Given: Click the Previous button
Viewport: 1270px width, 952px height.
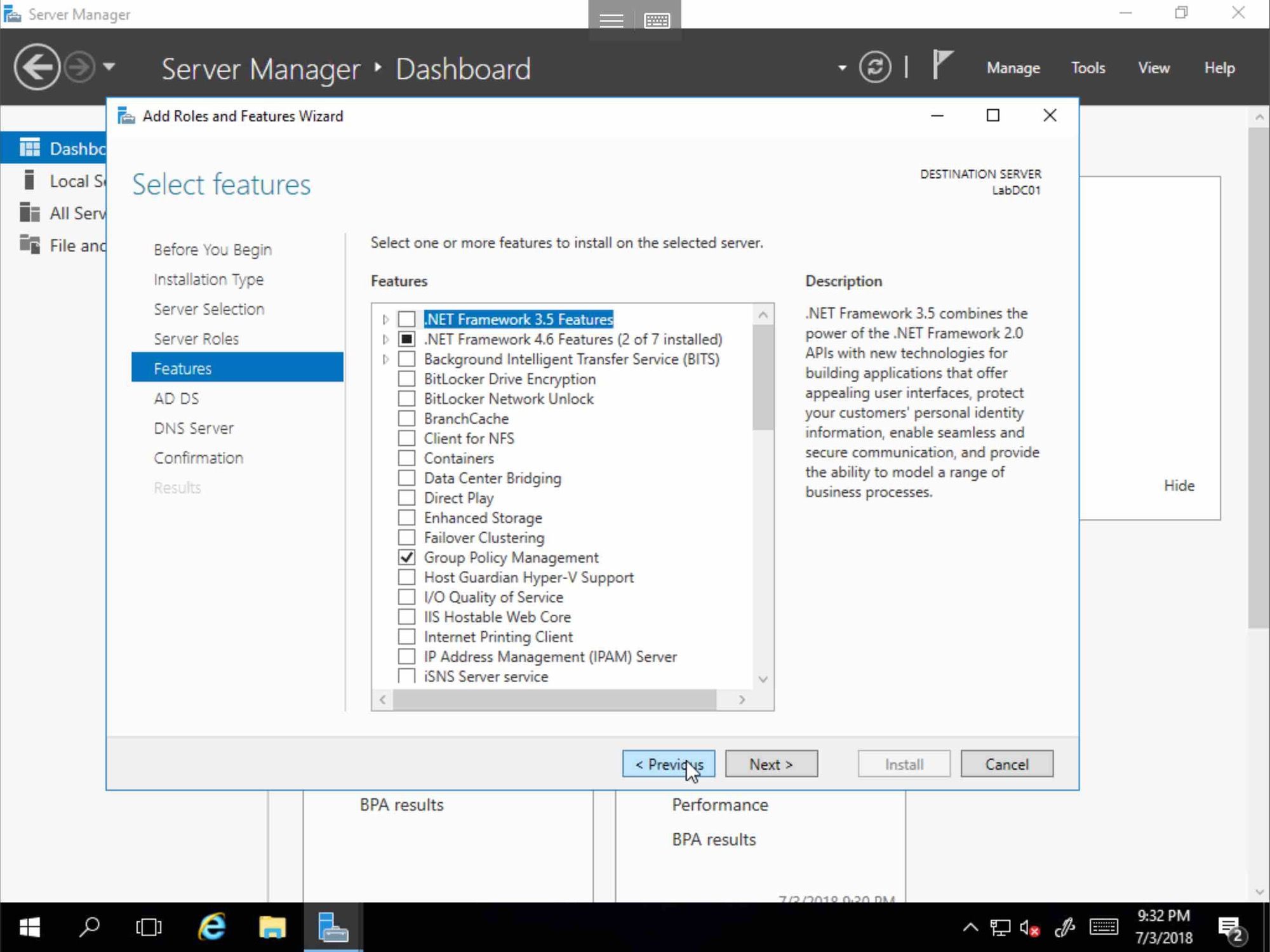Looking at the screenshot, I should pyautogui.click(x=669, y=763).
